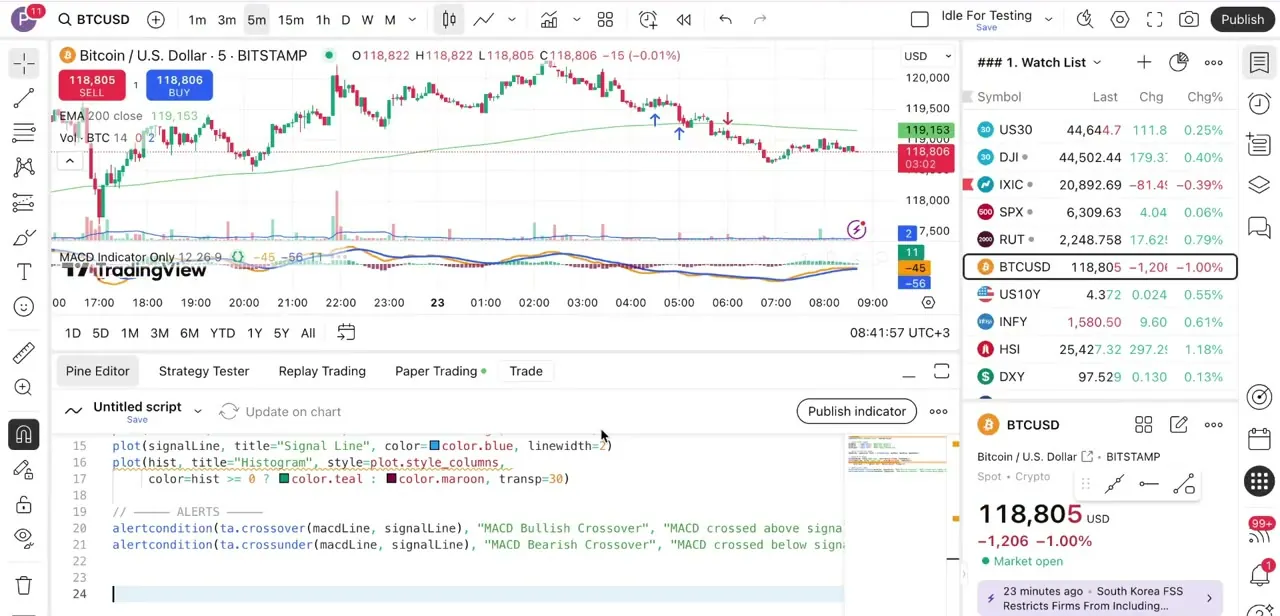1280x616 pixels.
Task: Click the blue BUY 118,806 button
Action: pos(179,86)
